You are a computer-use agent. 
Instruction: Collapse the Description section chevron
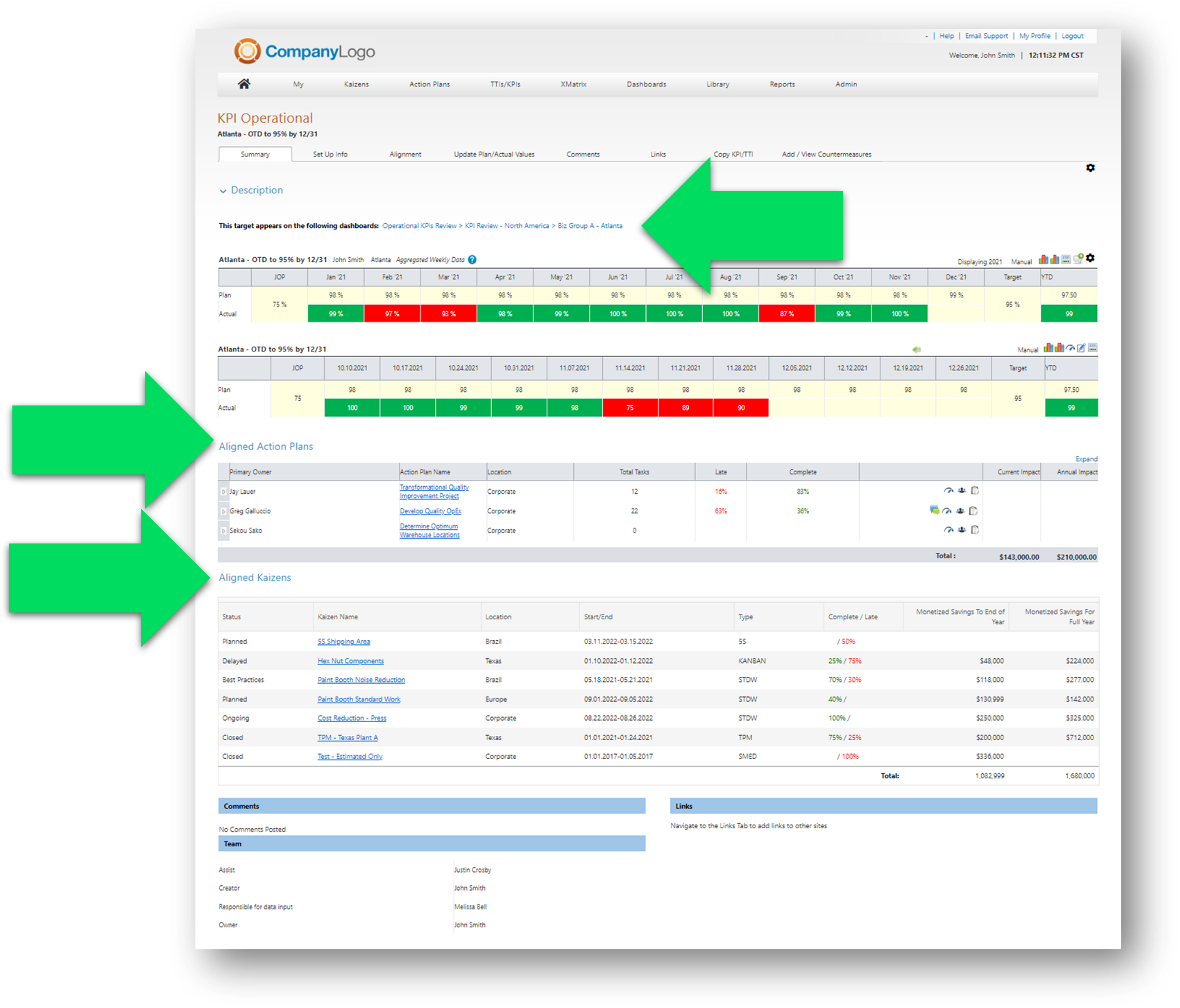[223, 191]
